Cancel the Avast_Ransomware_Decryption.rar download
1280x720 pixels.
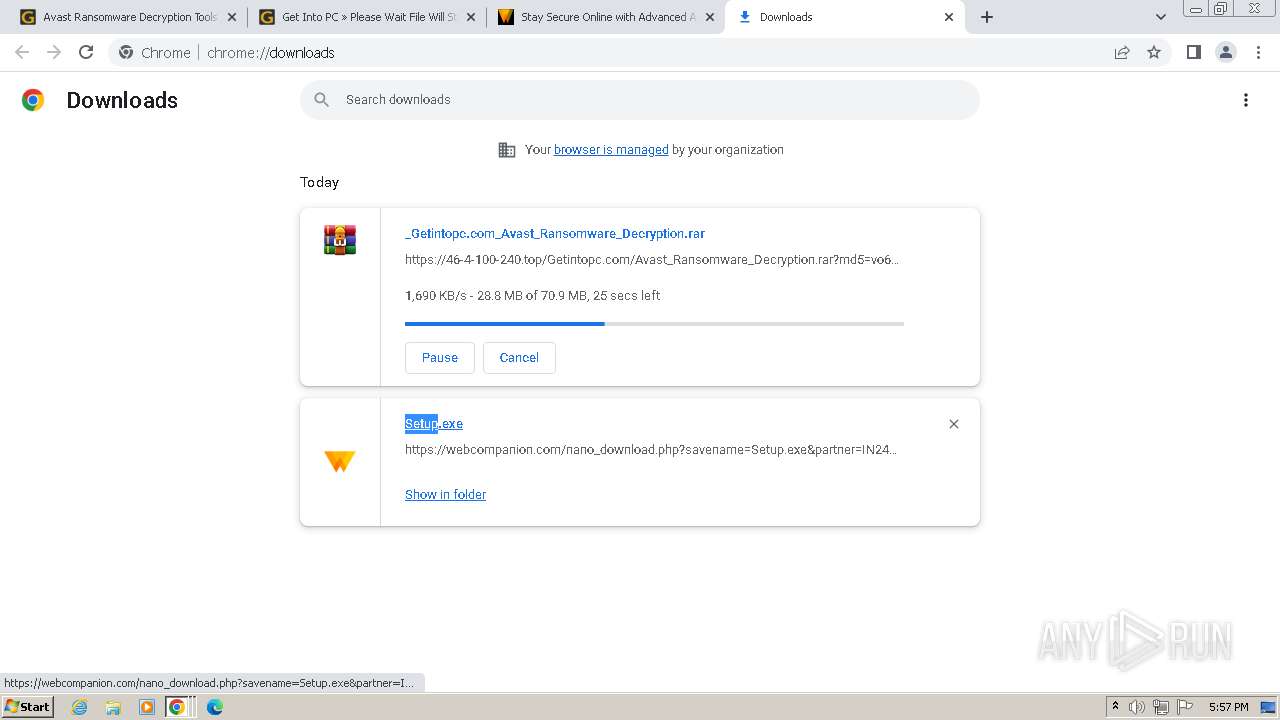click(x=519, y=358)
